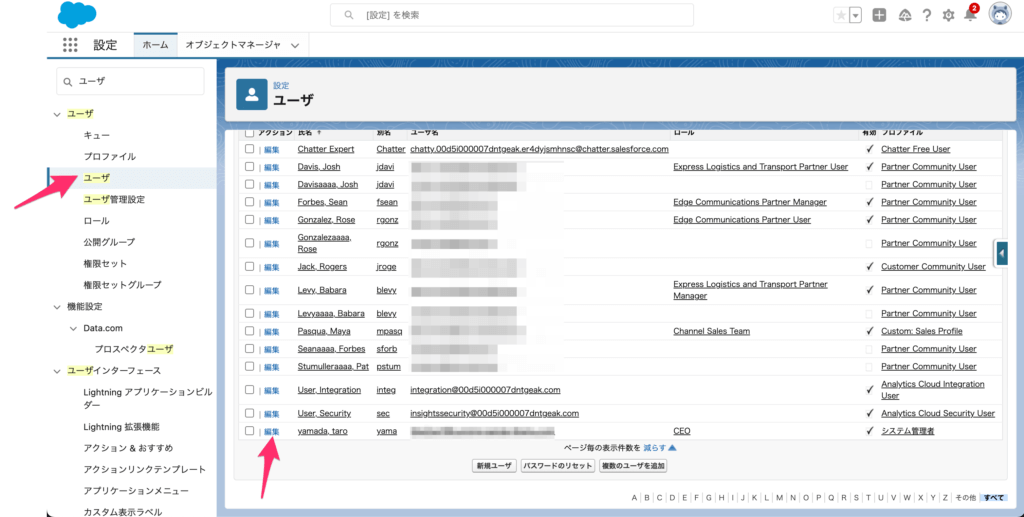Toggle the select-all checkbox in table header
Screen dimensions: 1024x517
tap(250, 132)
